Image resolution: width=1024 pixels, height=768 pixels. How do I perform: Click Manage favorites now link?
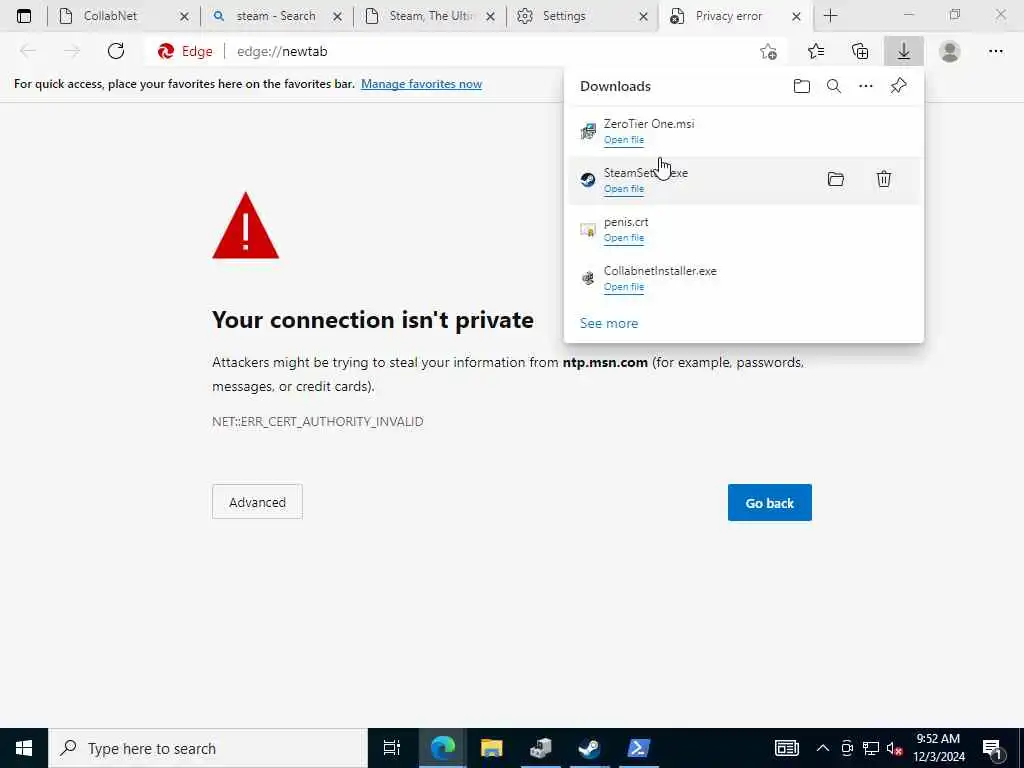click(421, 84)
